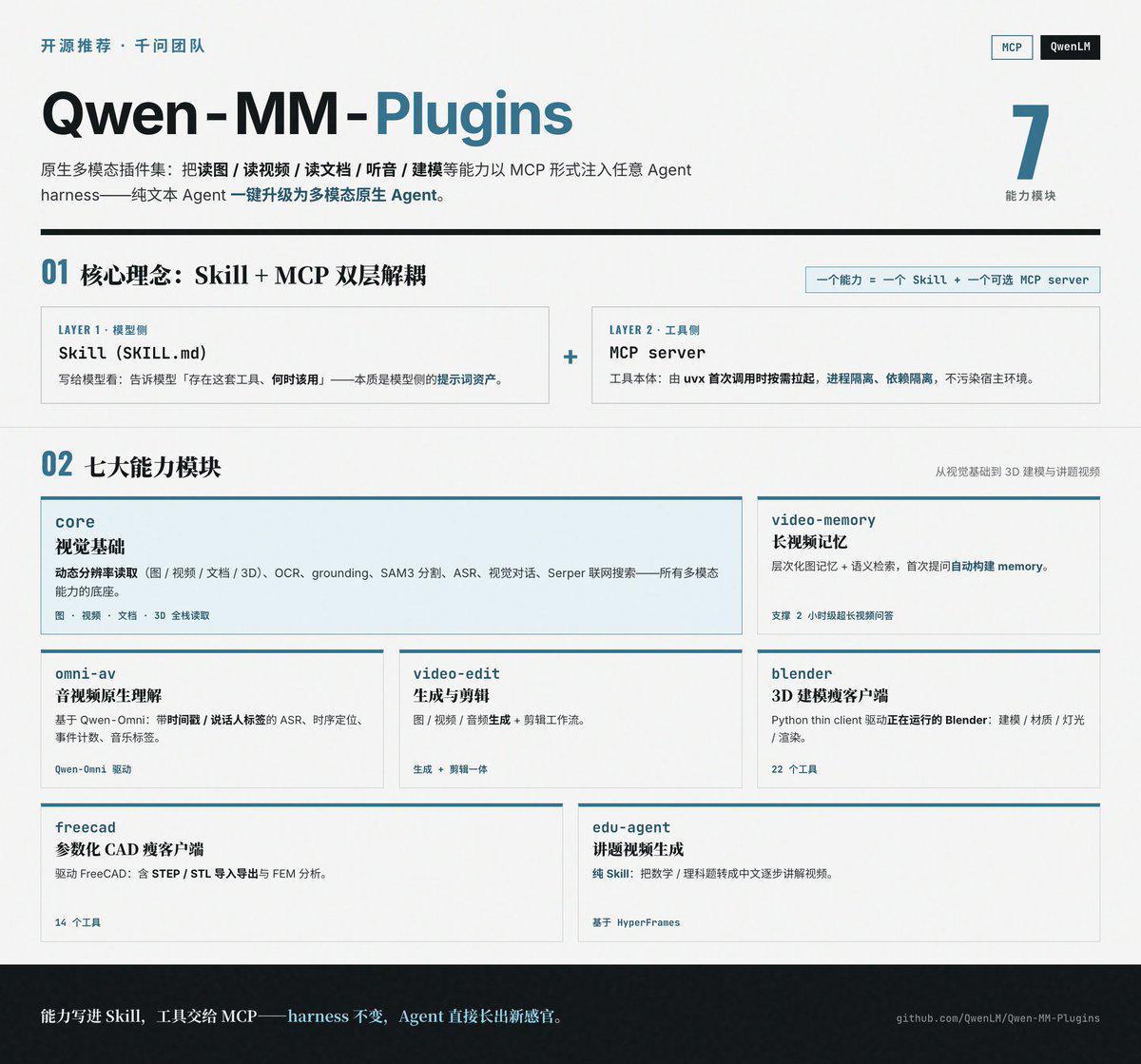Click the 能力模块 caption under 7
Viewport: 1141px width, 1064px height.
coord(1031,195)
